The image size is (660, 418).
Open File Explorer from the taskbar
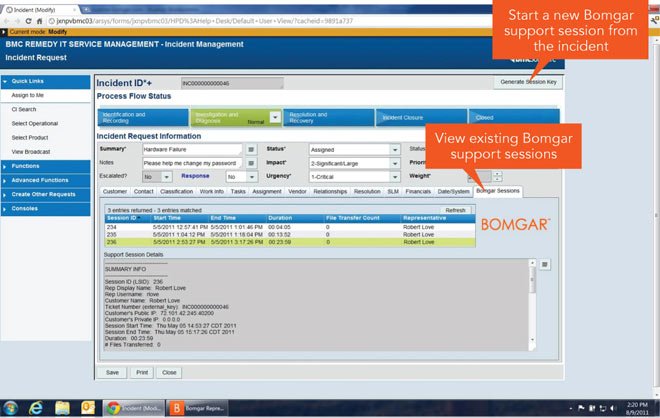[61, 407]
